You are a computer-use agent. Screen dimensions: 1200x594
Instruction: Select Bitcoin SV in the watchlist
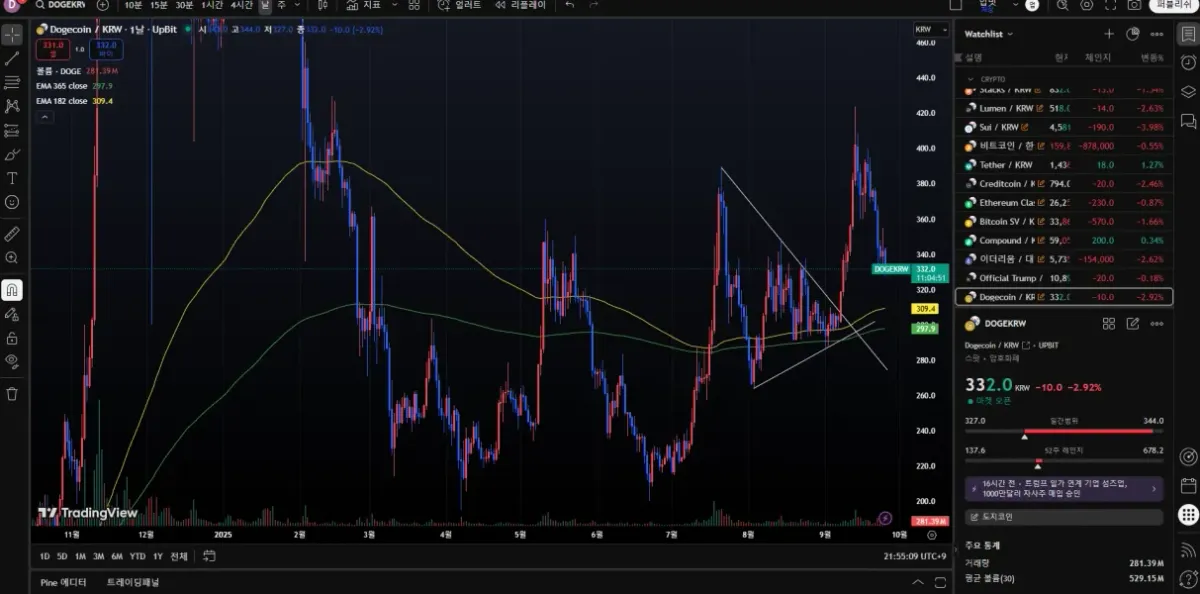point(1065,221)
